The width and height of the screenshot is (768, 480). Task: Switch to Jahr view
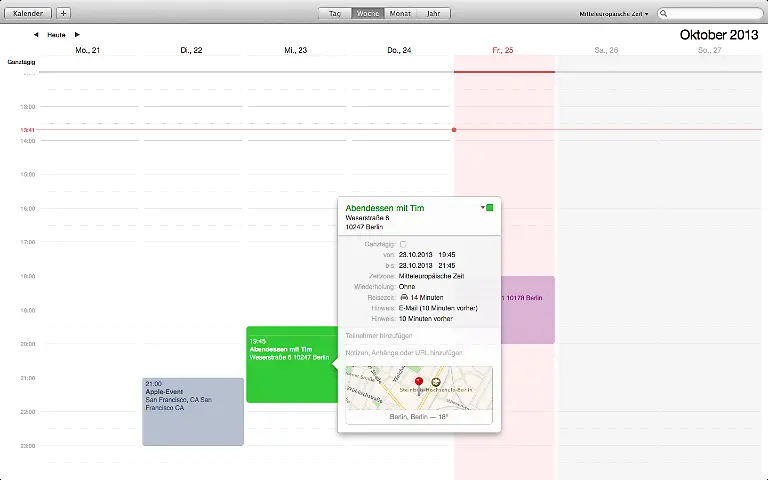tap(433, 13)
